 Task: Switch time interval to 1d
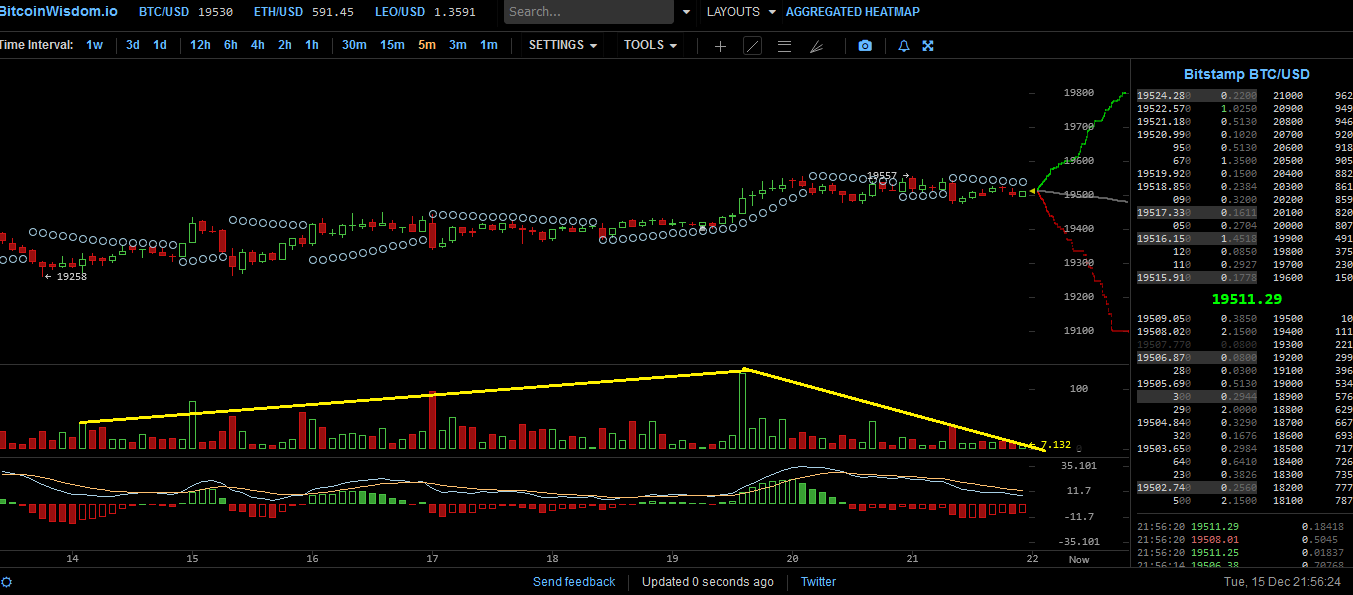159,45
